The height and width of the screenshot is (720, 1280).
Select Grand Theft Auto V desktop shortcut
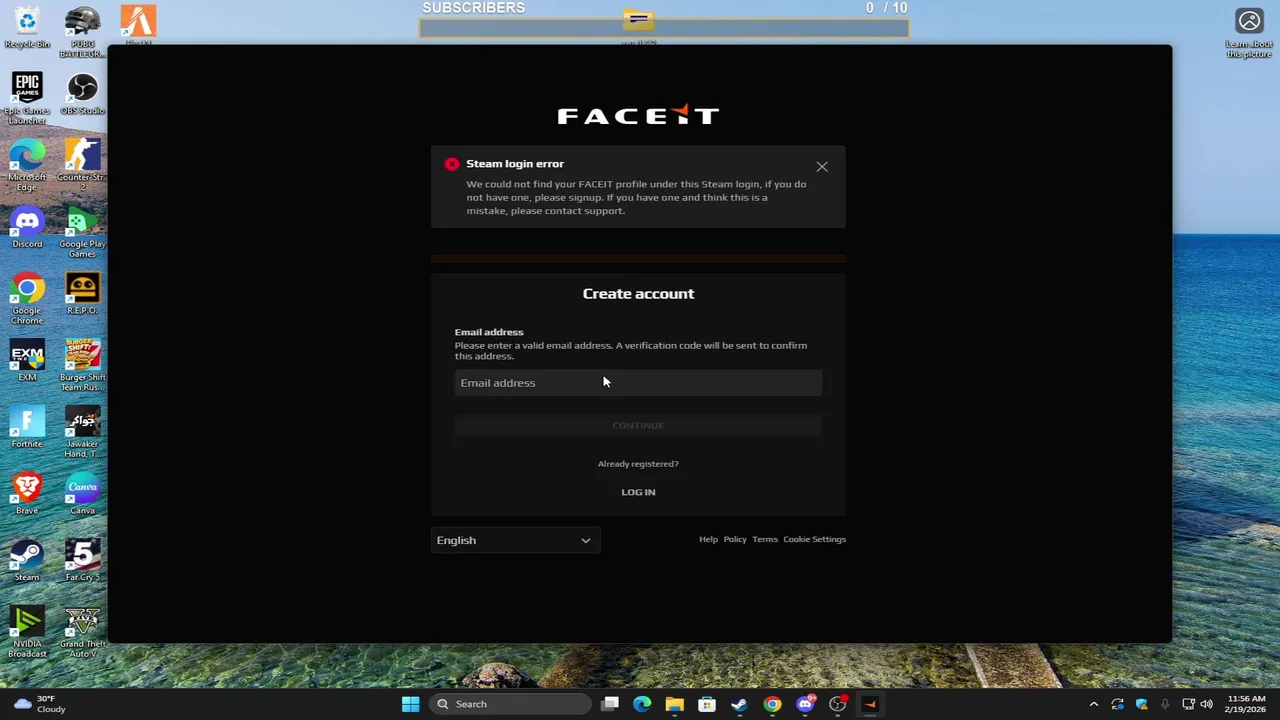(x=82, y=632)
